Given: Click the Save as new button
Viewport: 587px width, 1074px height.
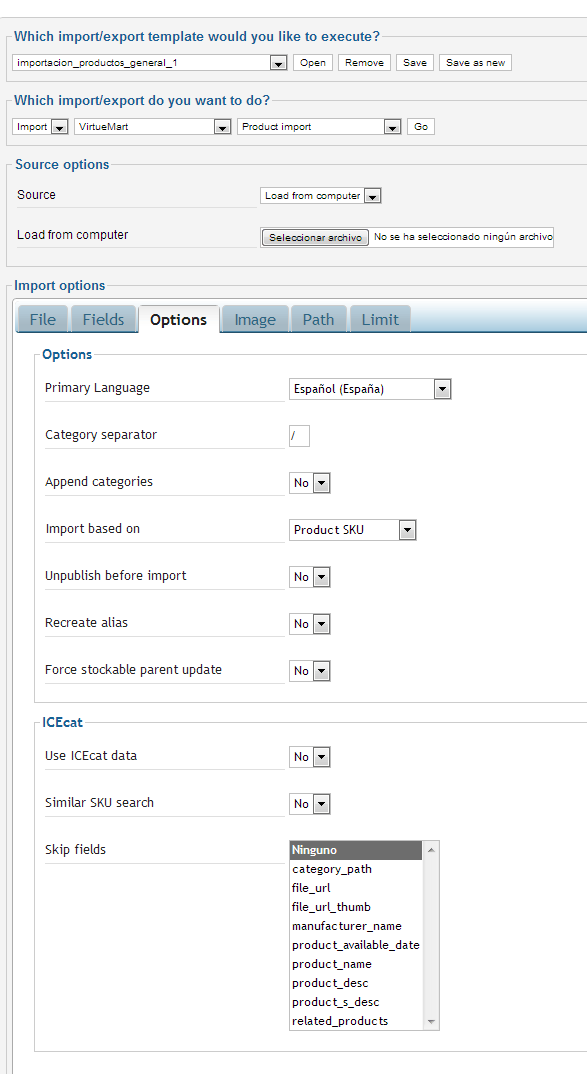Looking at the screenshot, I should (475, 62).
